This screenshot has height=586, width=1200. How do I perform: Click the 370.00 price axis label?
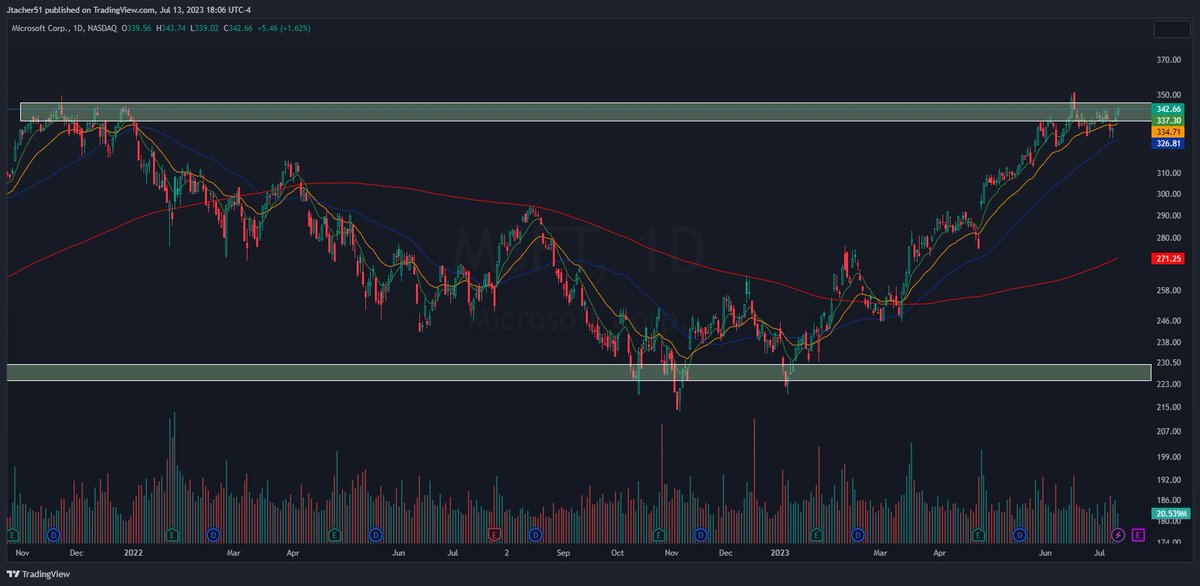click(1168, 60)
